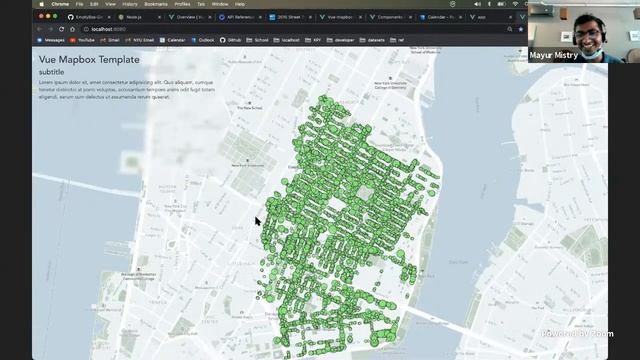Expand the datasets bookmarks folder
The image size is (640, 360).
click(372, 40)
